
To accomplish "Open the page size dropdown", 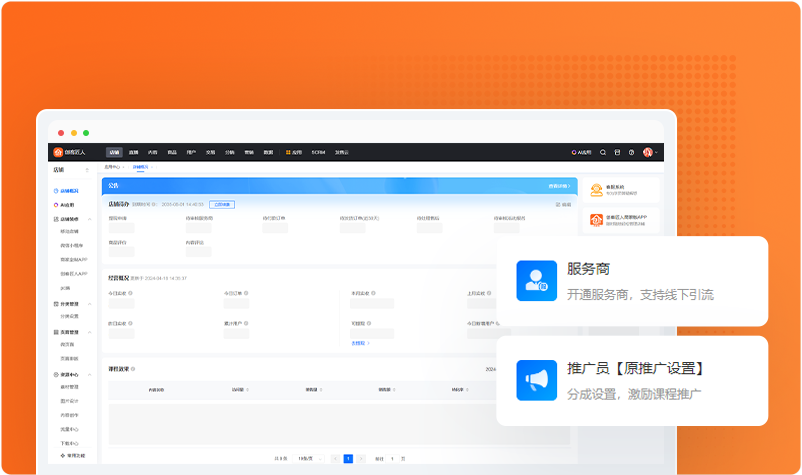I will 306,458.
